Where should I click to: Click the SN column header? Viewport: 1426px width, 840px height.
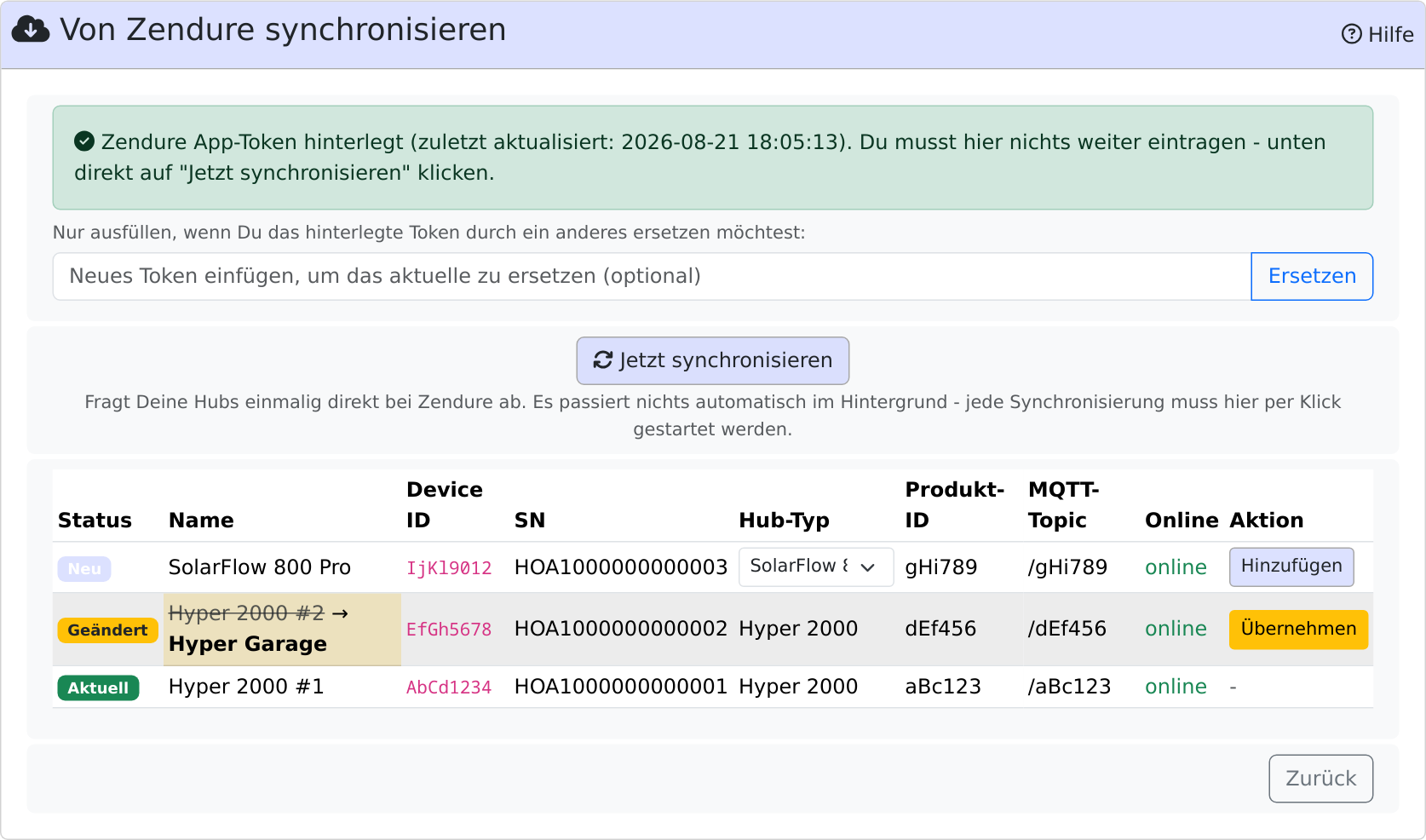pyautogui.click(x=530, y=521)
